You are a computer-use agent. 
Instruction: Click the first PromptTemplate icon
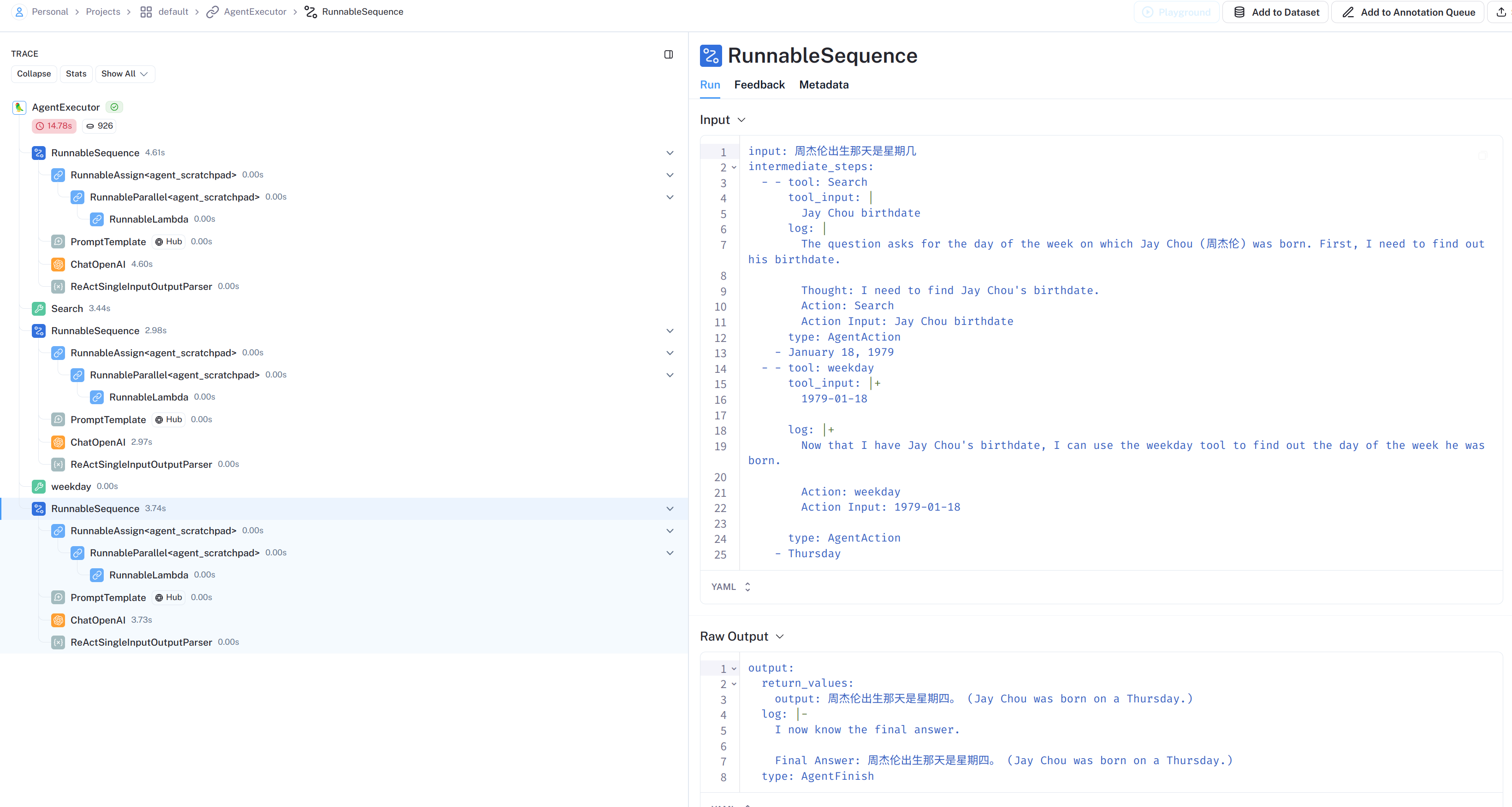tap(58, 242)
